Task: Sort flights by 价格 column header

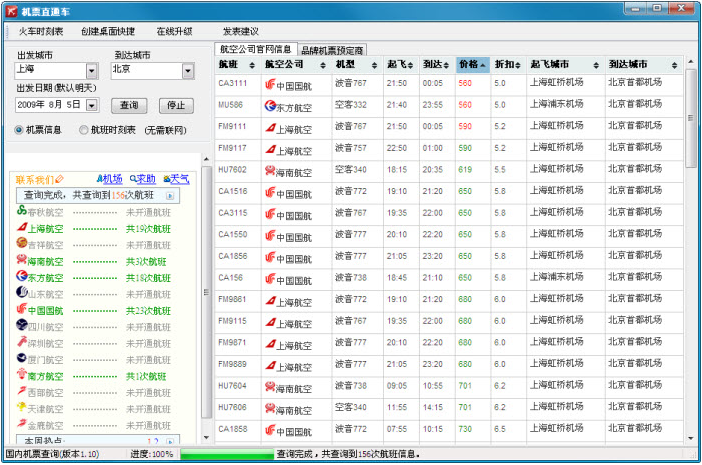Action: 472,64
